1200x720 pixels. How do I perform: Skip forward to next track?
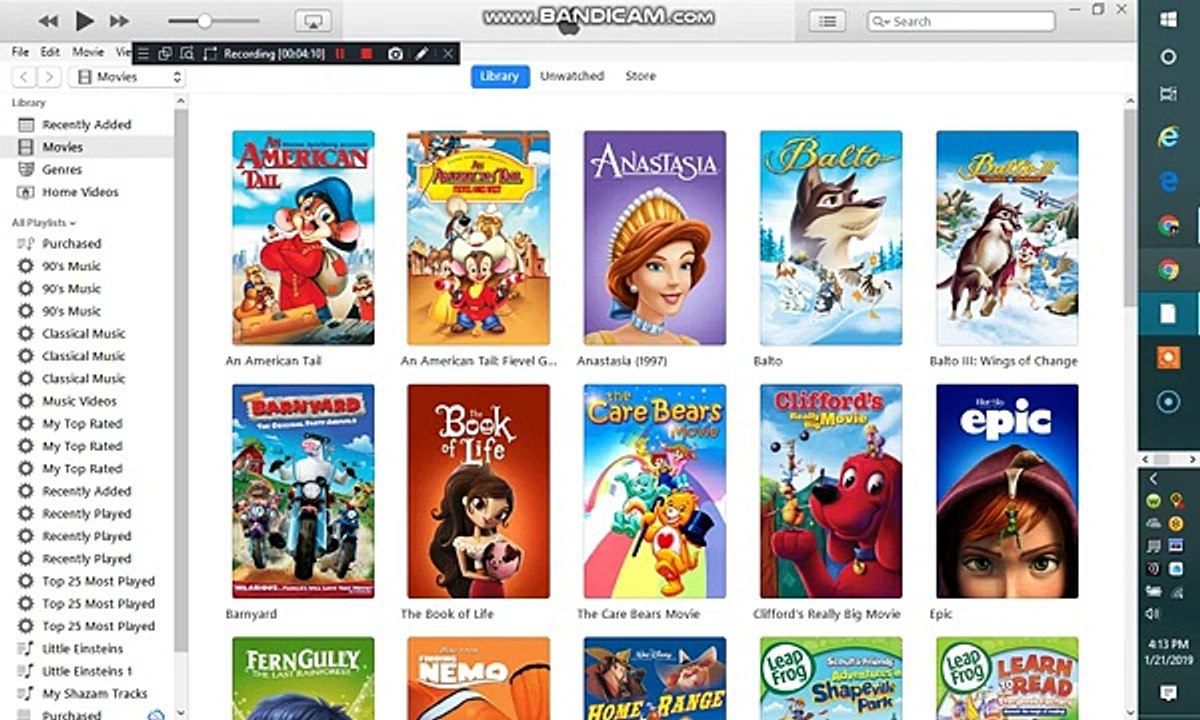click(119, 21)
